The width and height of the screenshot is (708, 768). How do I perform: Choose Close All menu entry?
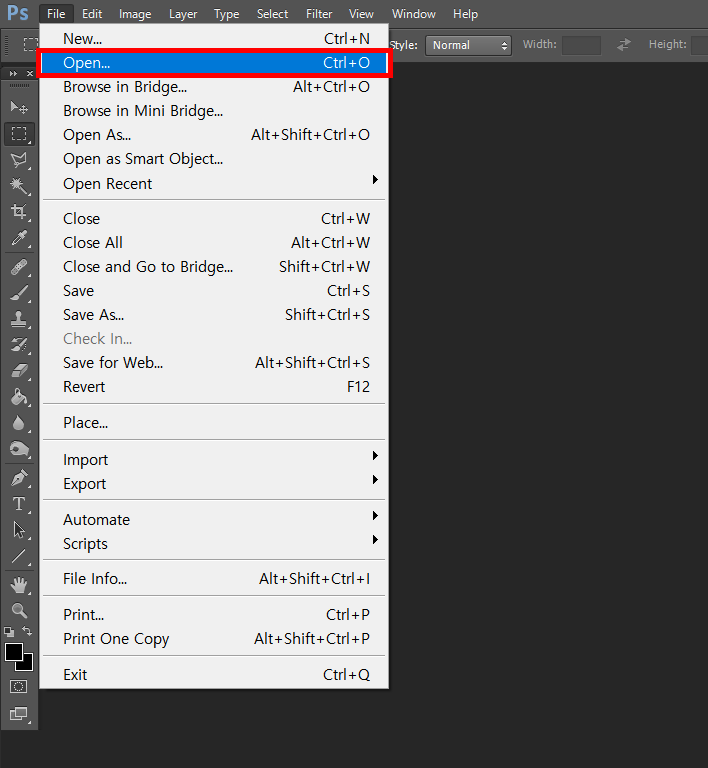click(214, 242)
